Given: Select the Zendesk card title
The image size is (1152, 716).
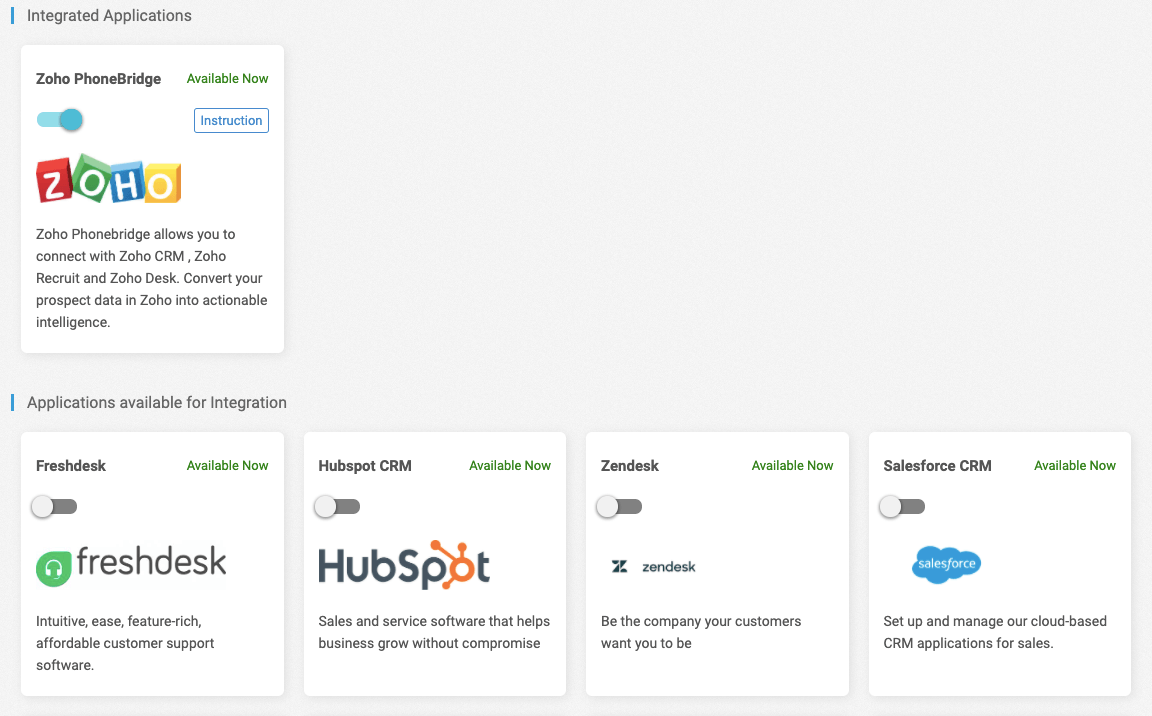Looking at the screenshot, I should 630,466.
